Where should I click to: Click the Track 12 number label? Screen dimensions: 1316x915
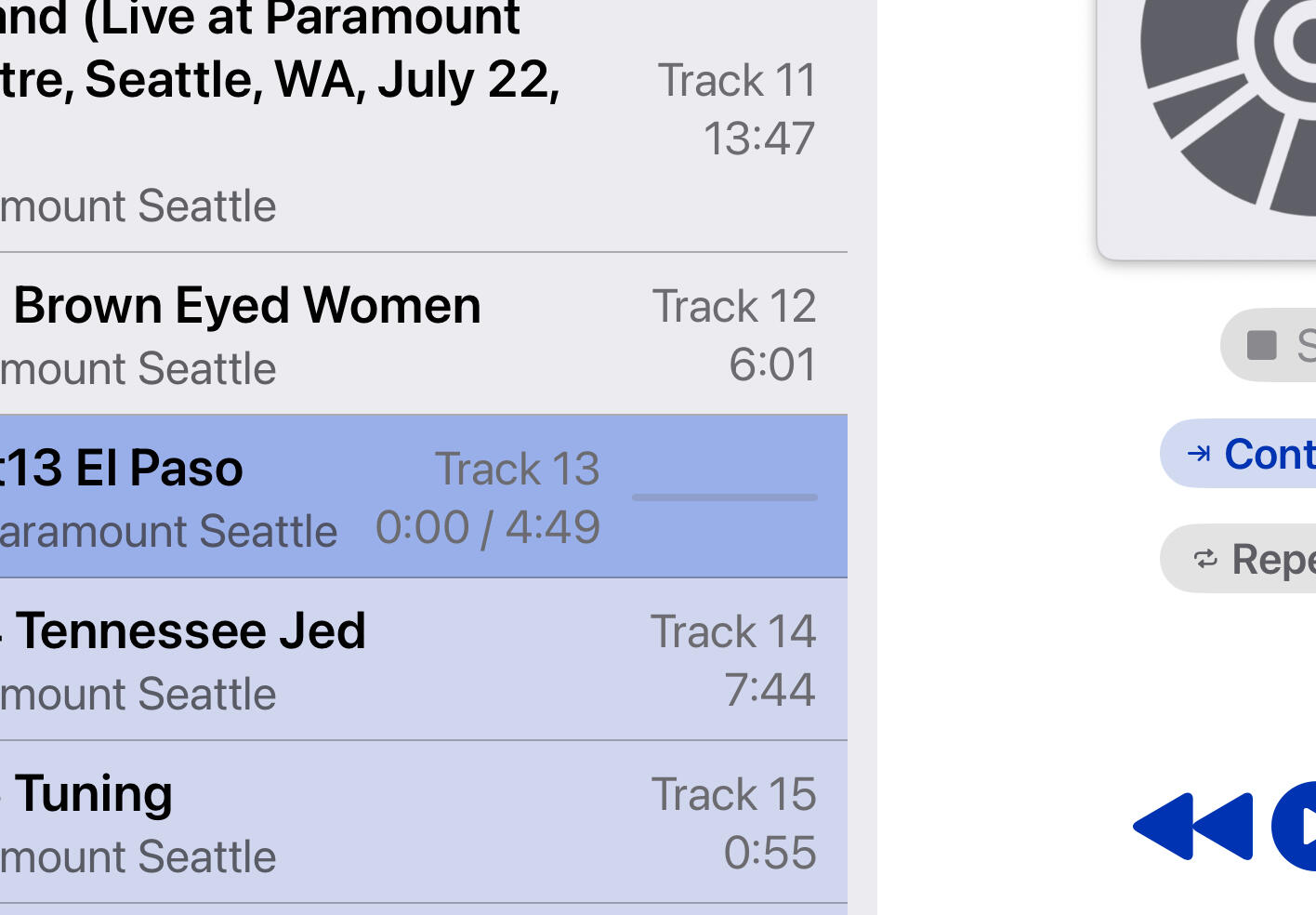coord(734,306)
